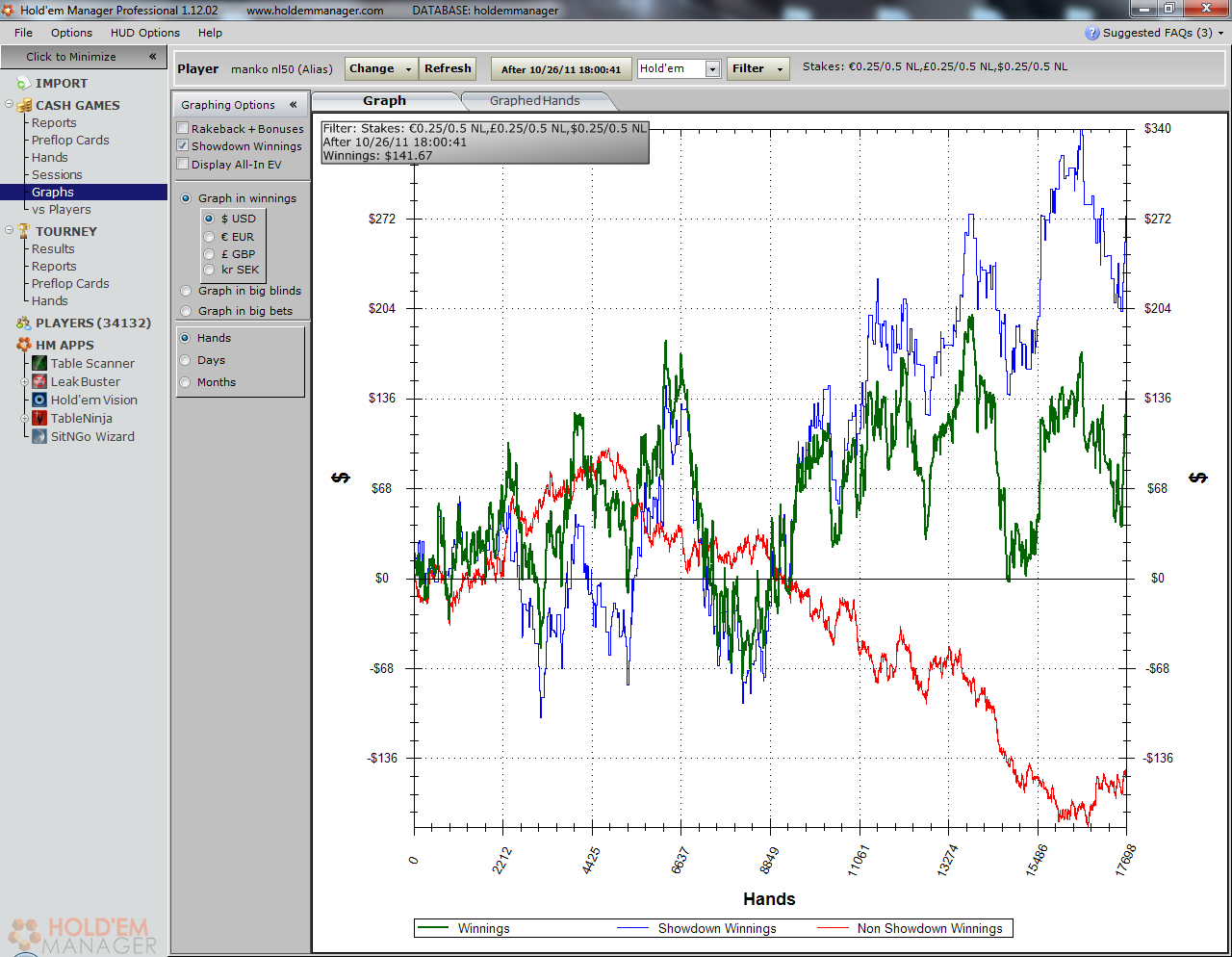
Task: Open Tourney Reports
Action: (54, 266)
